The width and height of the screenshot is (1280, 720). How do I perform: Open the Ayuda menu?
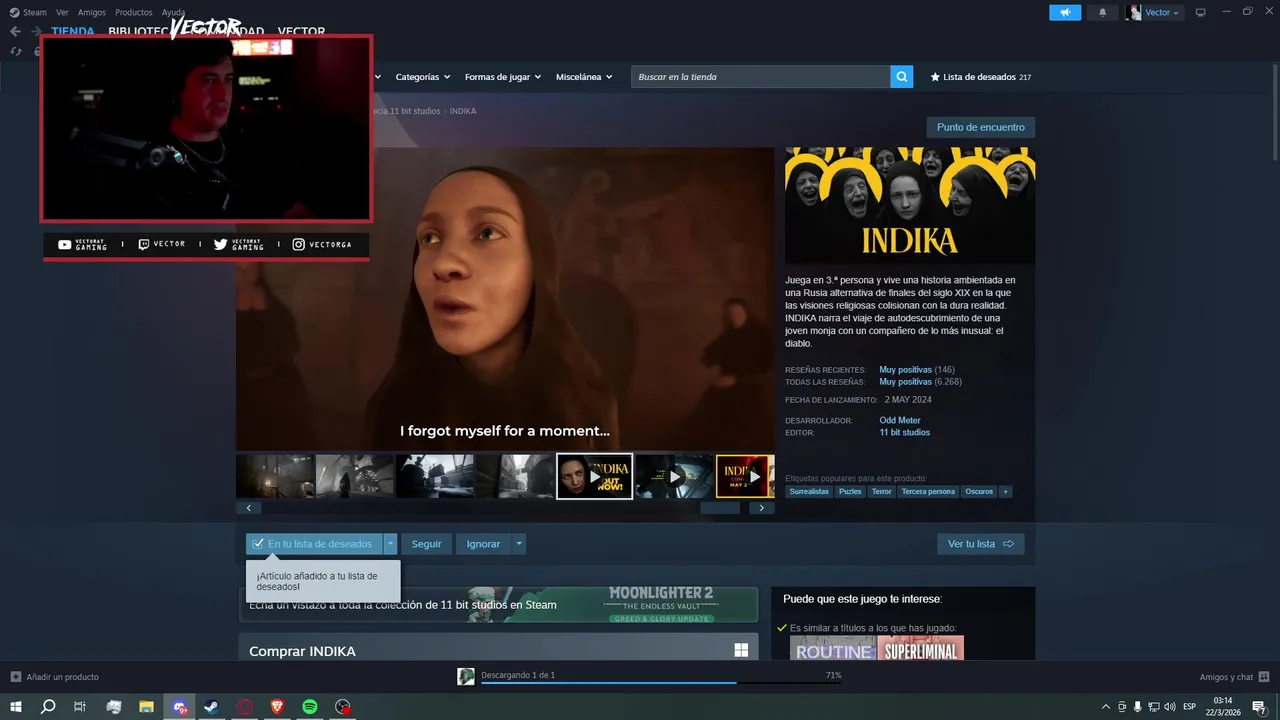(x=173, y=12)
